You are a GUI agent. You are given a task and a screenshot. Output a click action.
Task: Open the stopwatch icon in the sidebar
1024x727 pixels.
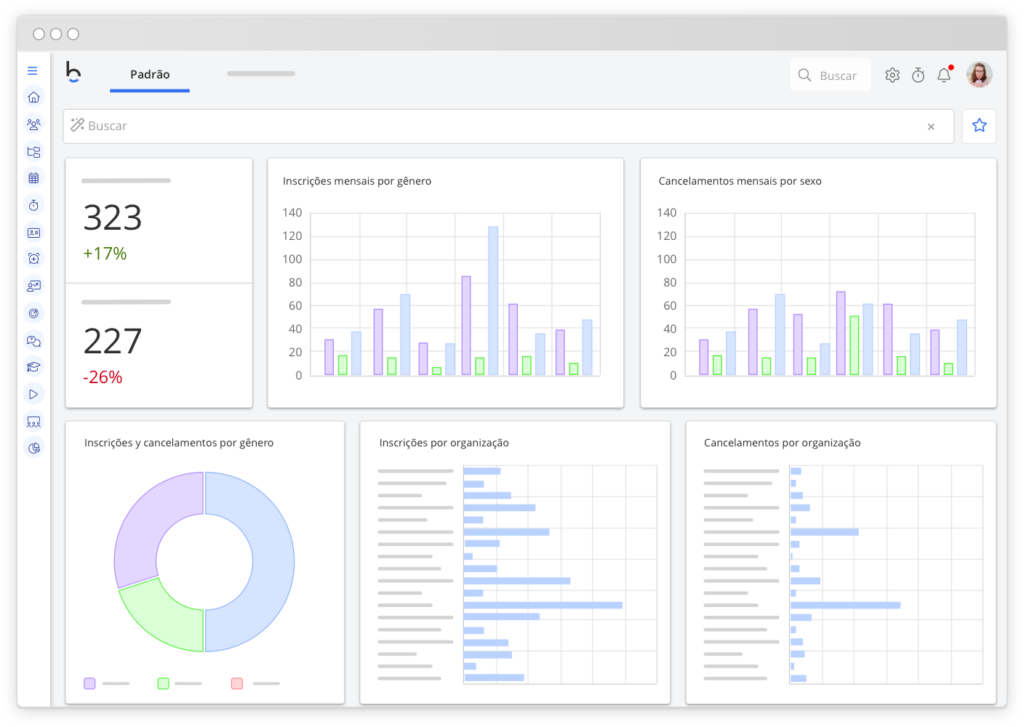(x=34, y=205)
